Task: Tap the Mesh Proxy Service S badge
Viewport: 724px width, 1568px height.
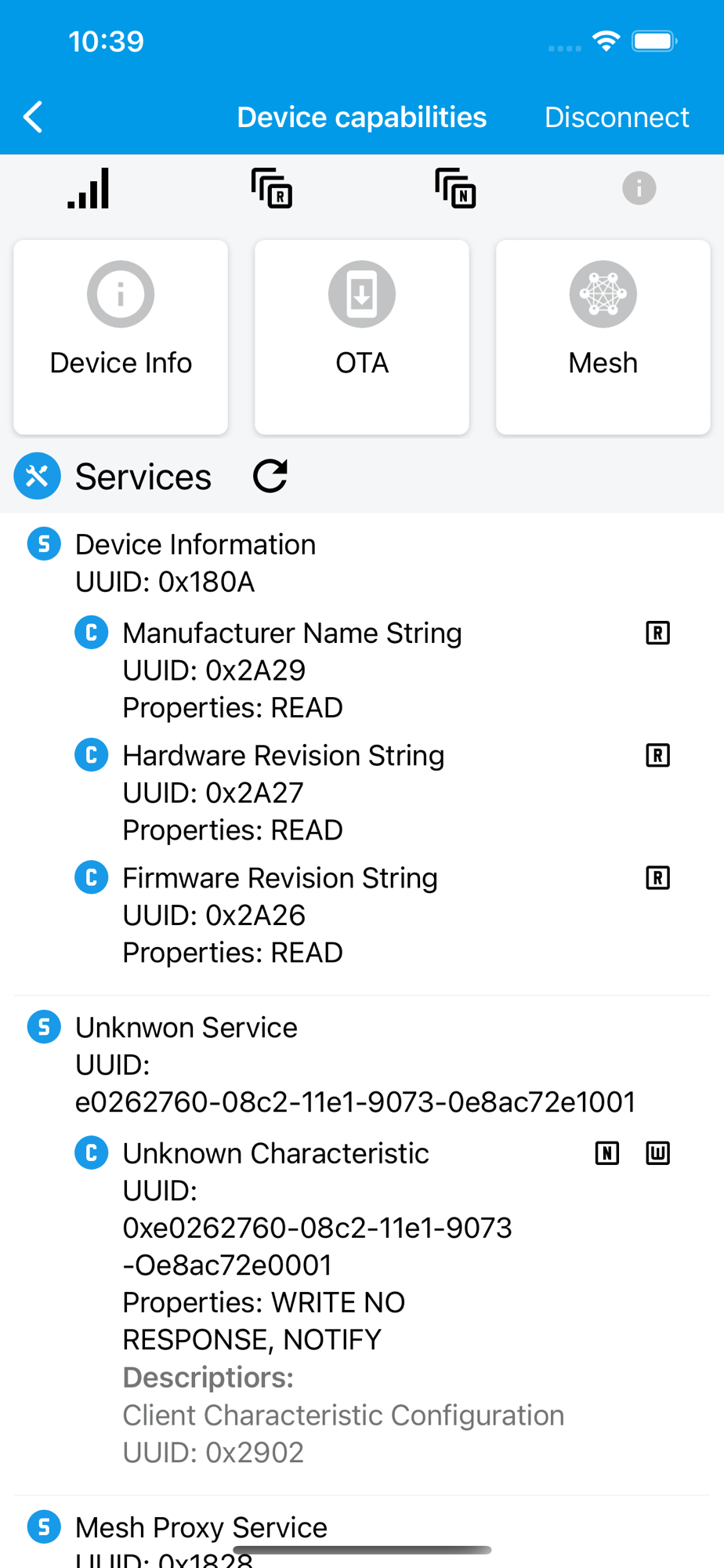Action: (44, 1526)
